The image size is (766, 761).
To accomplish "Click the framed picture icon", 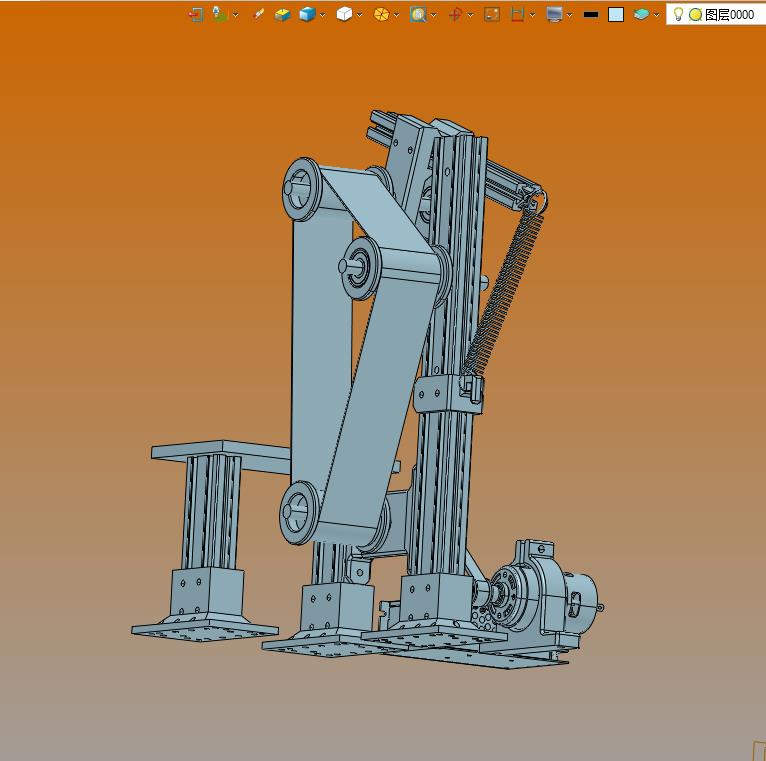I will tap(491, 14).
